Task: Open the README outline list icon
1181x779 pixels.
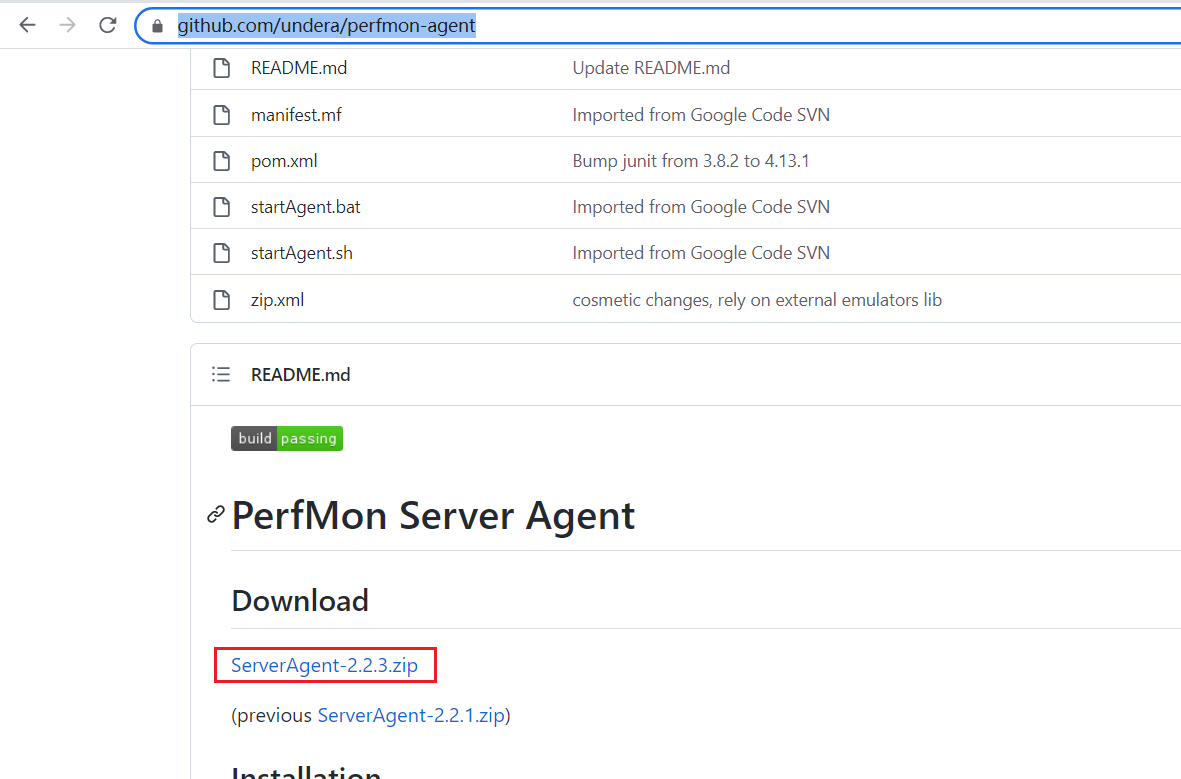Action: (221, 375)
